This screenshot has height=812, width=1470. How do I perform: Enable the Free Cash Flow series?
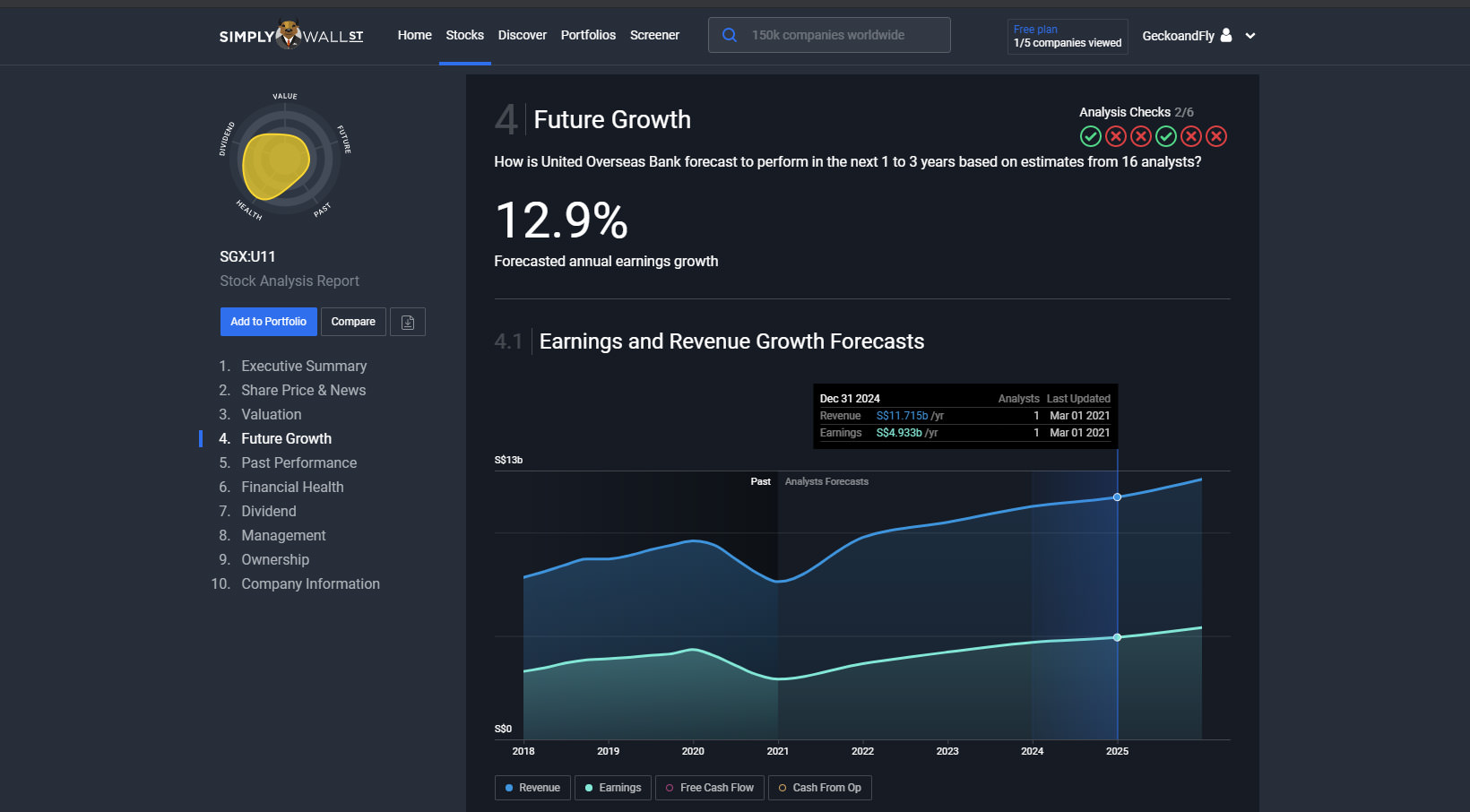pos(710,788)
